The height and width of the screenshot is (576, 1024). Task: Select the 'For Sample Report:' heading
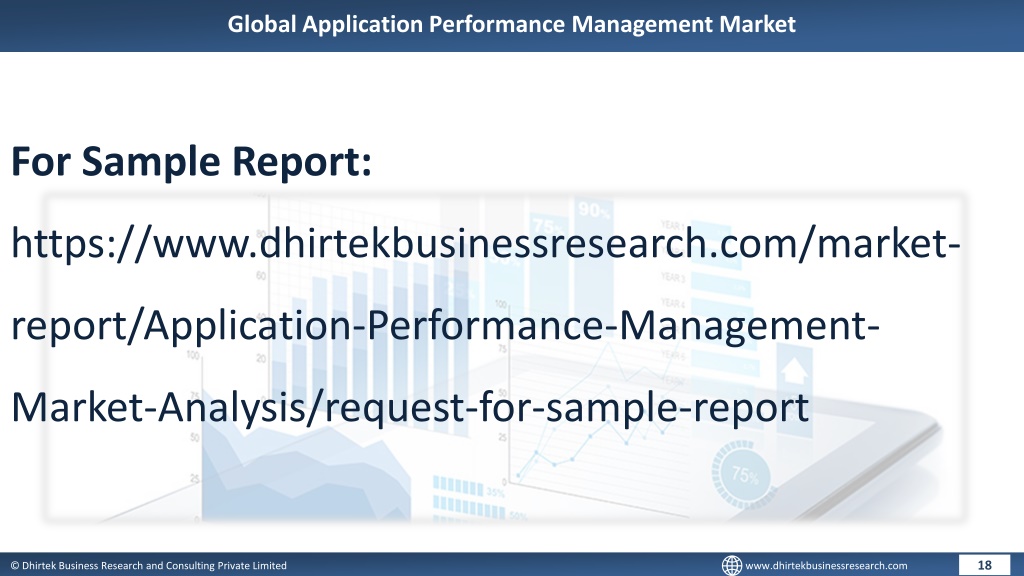tap(191, 161)
